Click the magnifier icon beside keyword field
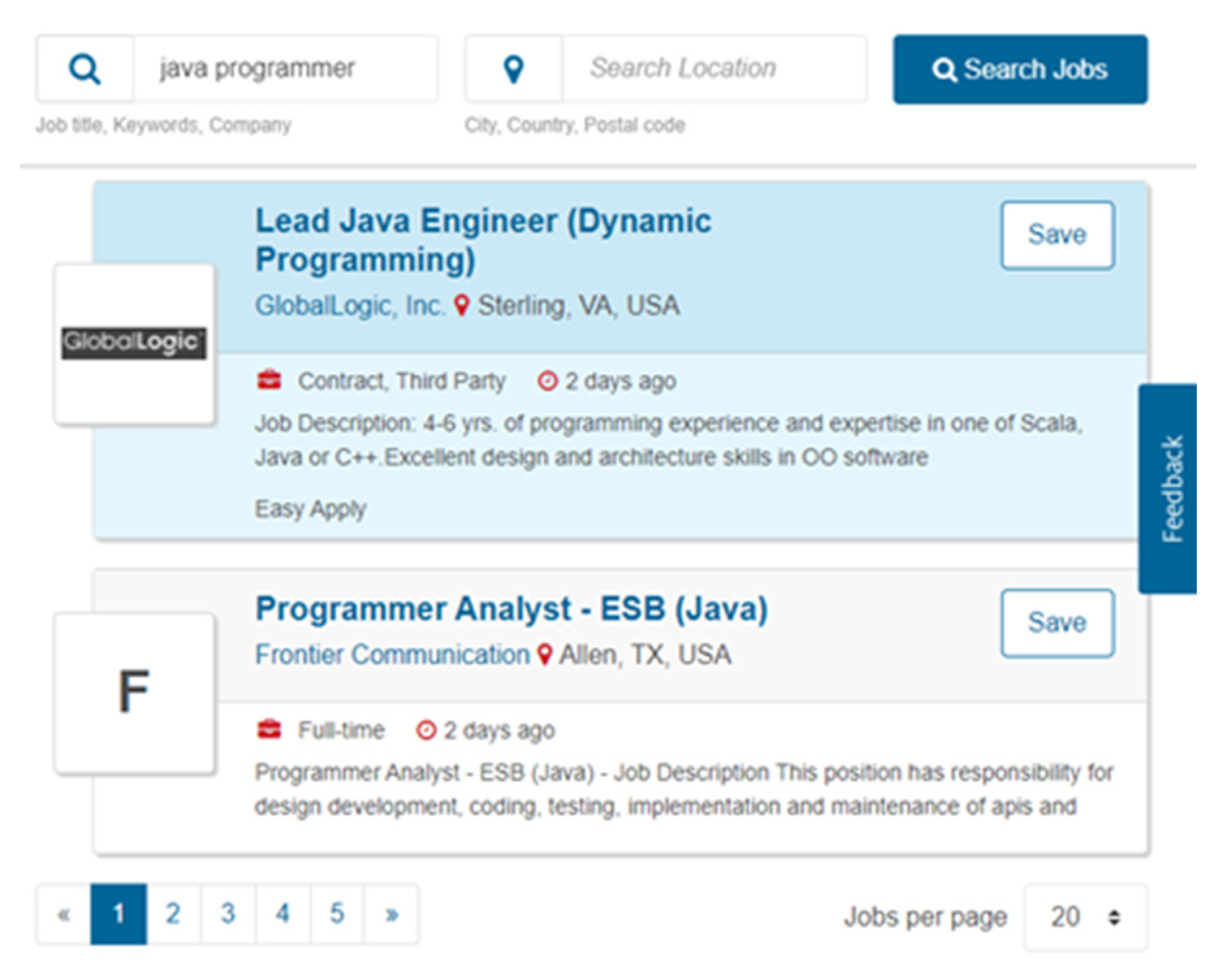The image size is (1219, 980). 85,69
